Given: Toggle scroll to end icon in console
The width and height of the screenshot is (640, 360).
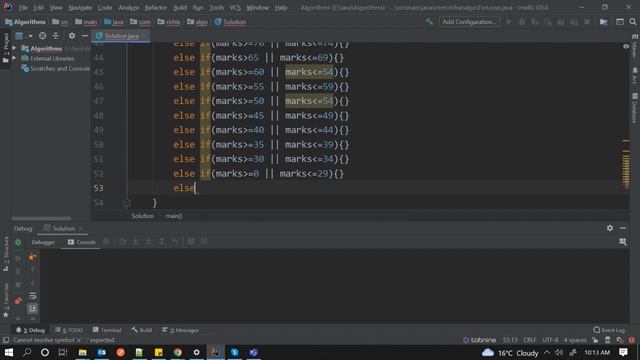Looking at the screenshot, I should click(33, 308).
